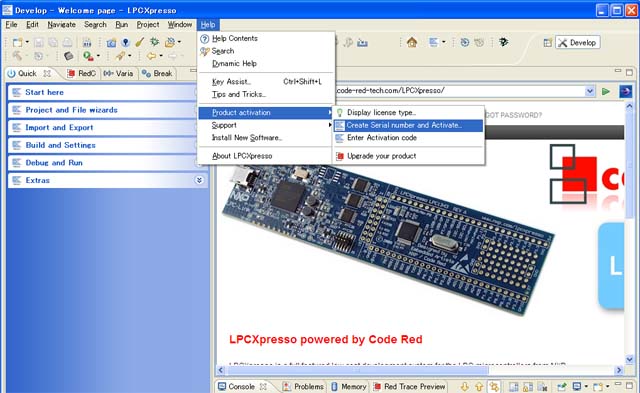The image size is (640, 393).
Task: Click the Develop perspective button
Action: [x=578, y=42]
